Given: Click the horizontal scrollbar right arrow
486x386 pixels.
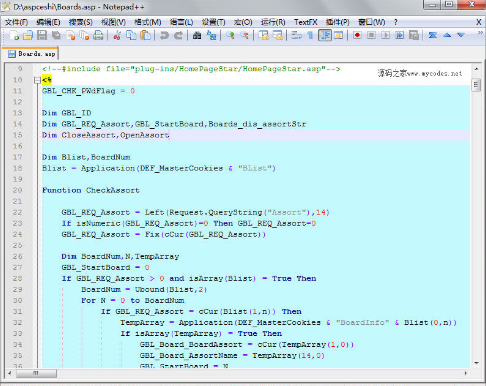Looking at the screenshot, I should [x=466, y=373].
